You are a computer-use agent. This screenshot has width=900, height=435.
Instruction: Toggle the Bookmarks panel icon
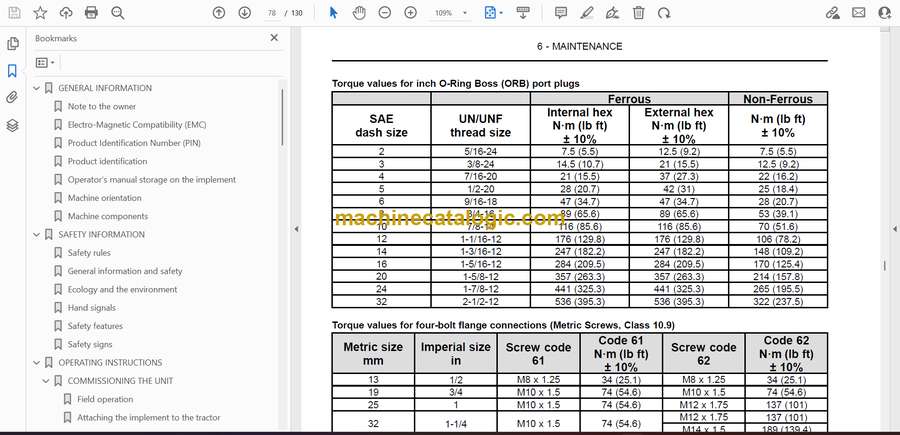[12, 71]
